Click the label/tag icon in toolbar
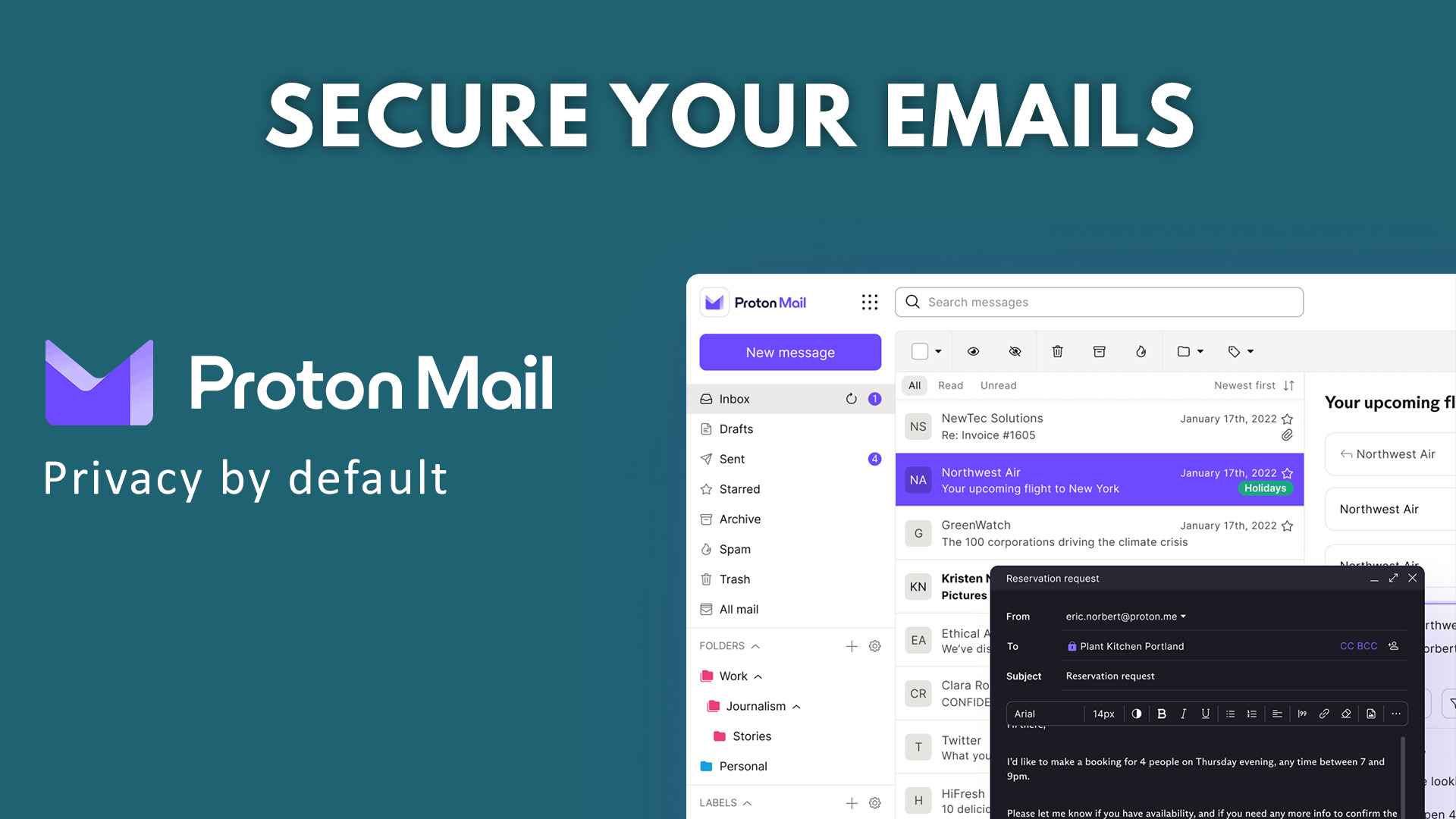 point(1234,351)
